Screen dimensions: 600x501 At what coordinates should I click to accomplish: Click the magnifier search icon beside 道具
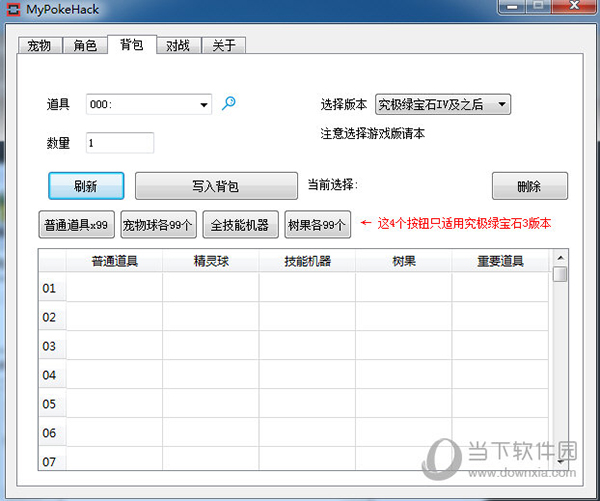tap(228, 103)
